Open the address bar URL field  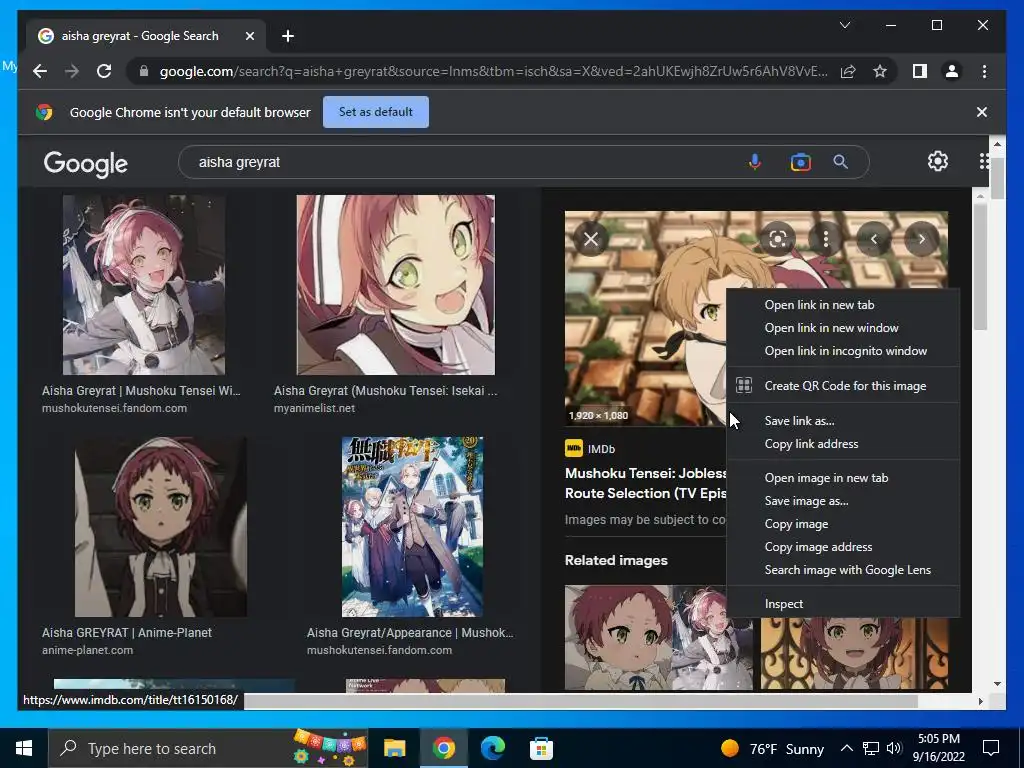493,71
